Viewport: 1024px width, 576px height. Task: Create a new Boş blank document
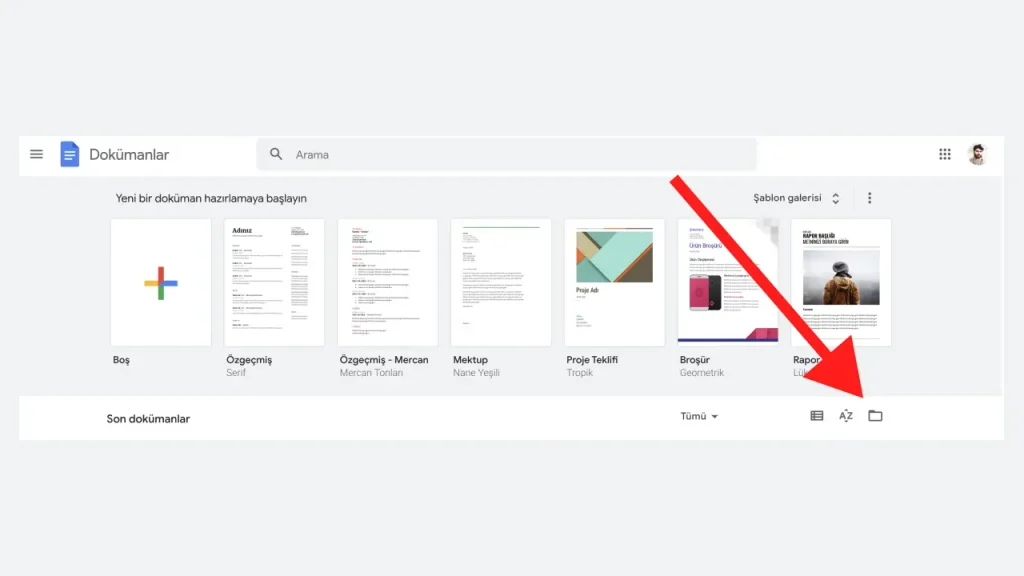[x=161, y=282]
